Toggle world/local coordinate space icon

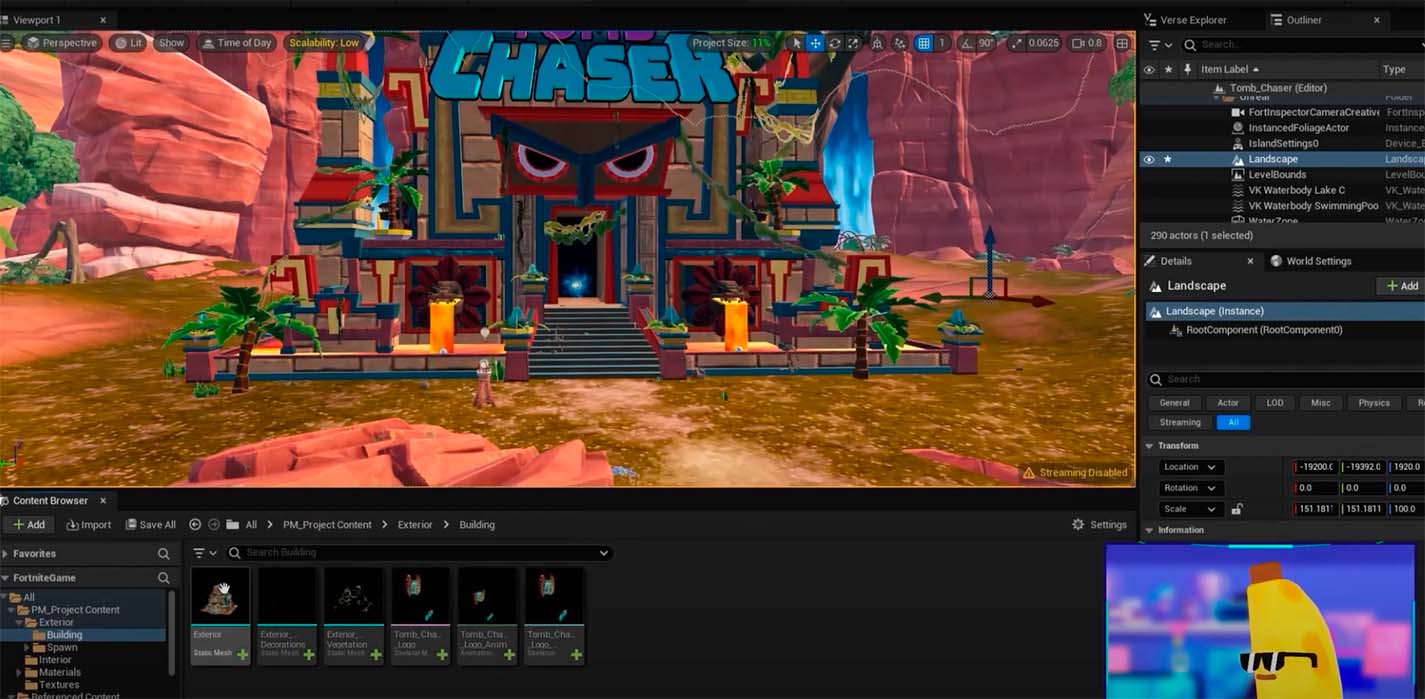[877, 43]
